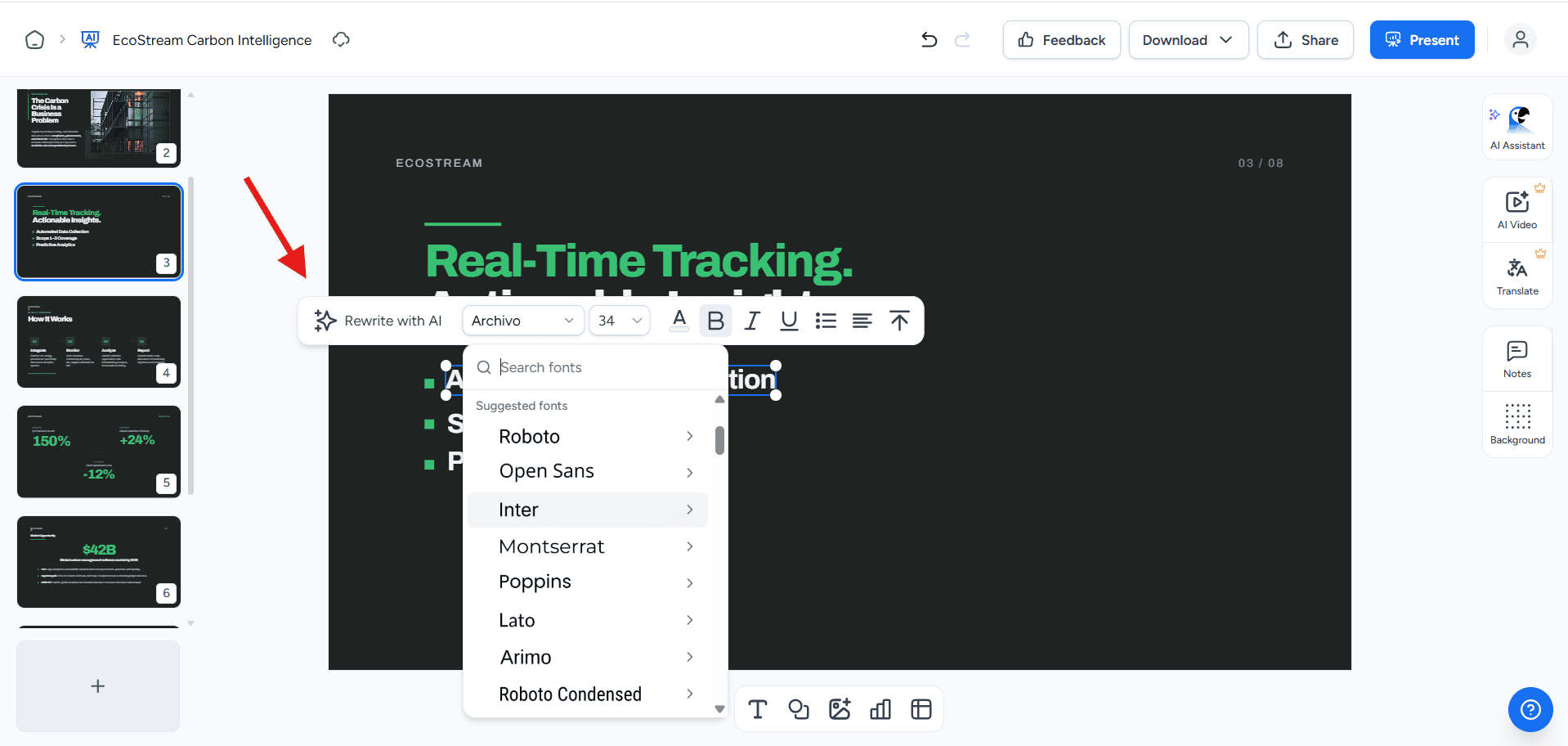Undo the last action
This screenshot has width=1568, height=746.
tap(929, 39)
